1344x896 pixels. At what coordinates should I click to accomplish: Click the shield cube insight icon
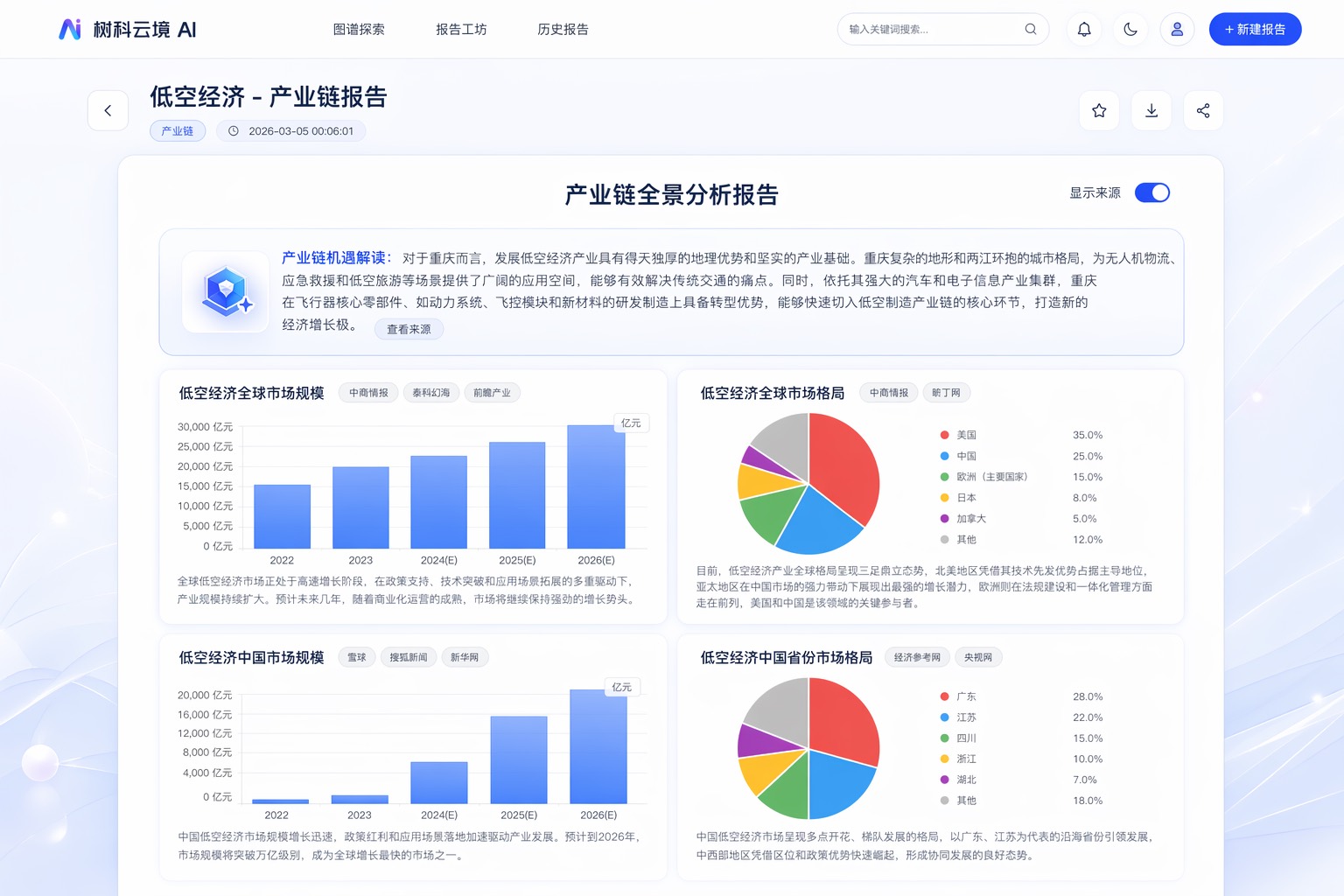(x=226, y=291)
